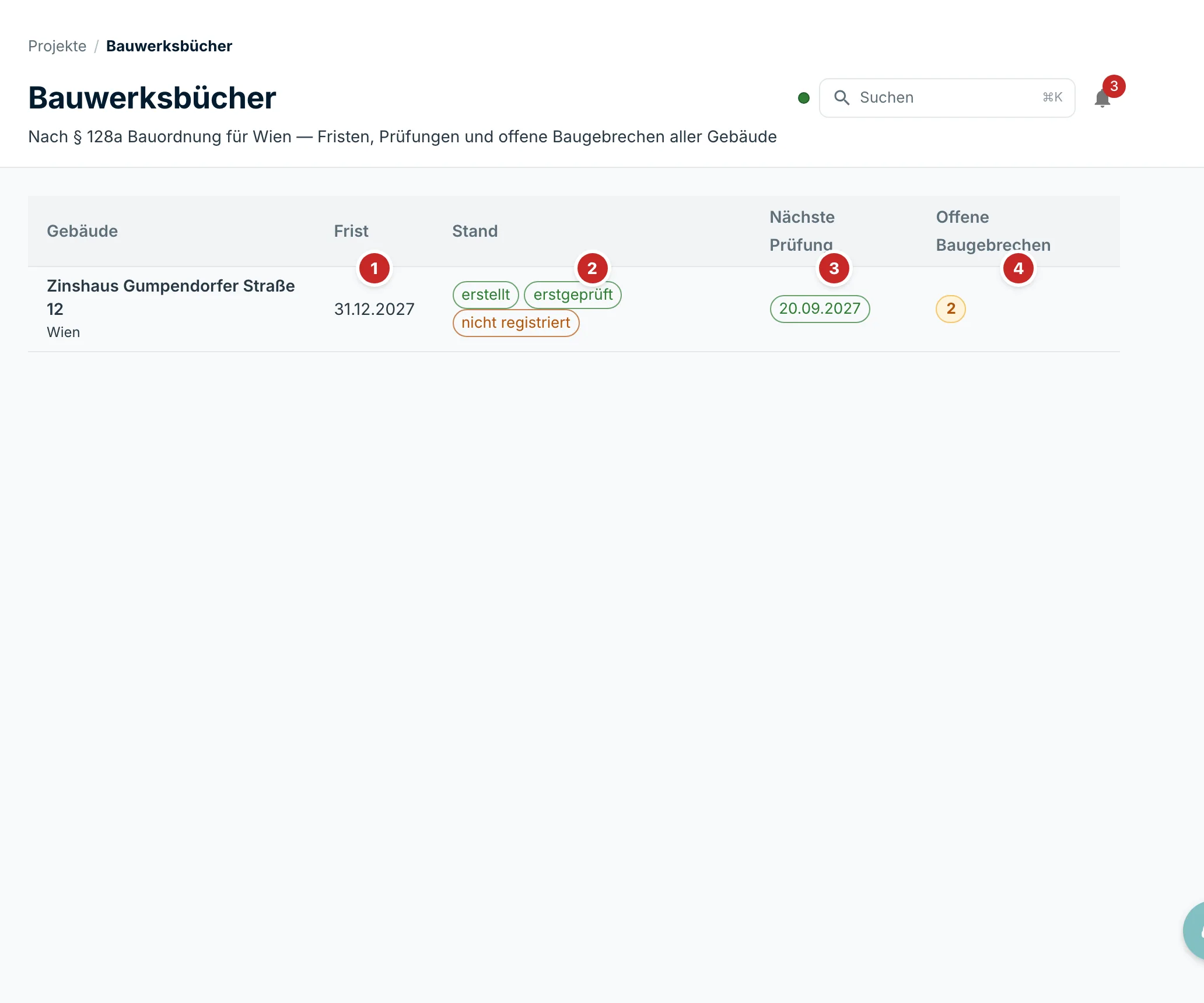Click the ⌘K shortcut hint
The image size is (1204, 1003).
[x=1052, y=97]
